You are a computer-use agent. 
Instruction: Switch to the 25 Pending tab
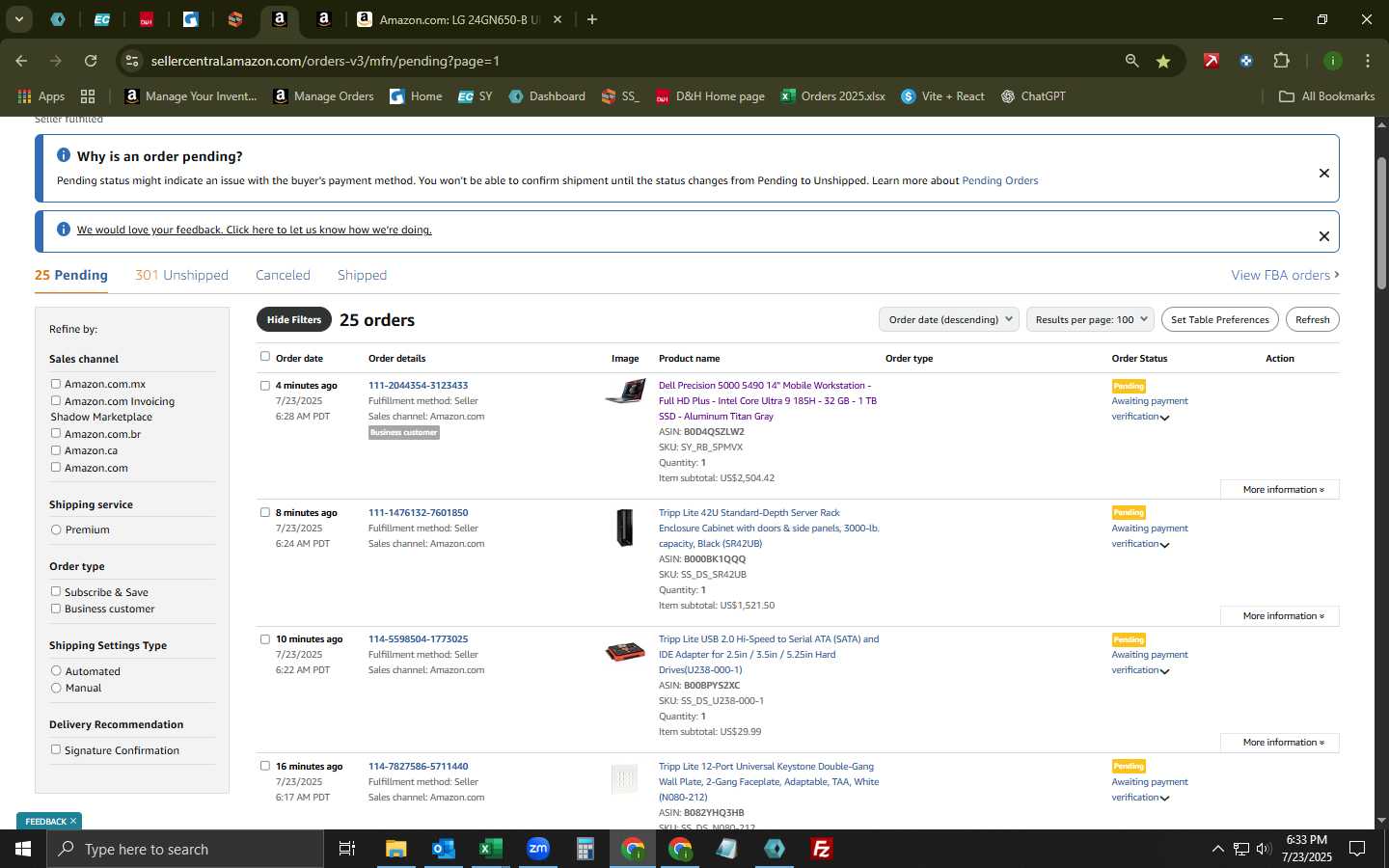71,275
